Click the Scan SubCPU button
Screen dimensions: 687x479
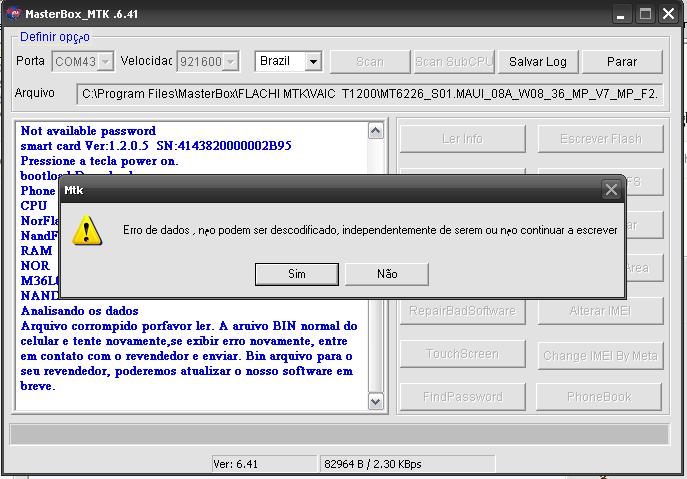pyautogui.click(x=454, y=62)
